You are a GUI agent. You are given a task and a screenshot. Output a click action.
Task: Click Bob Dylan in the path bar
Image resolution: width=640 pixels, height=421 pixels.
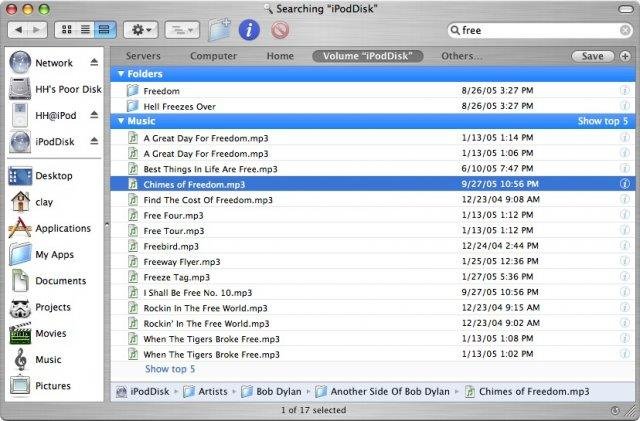[x=271, y=392]
